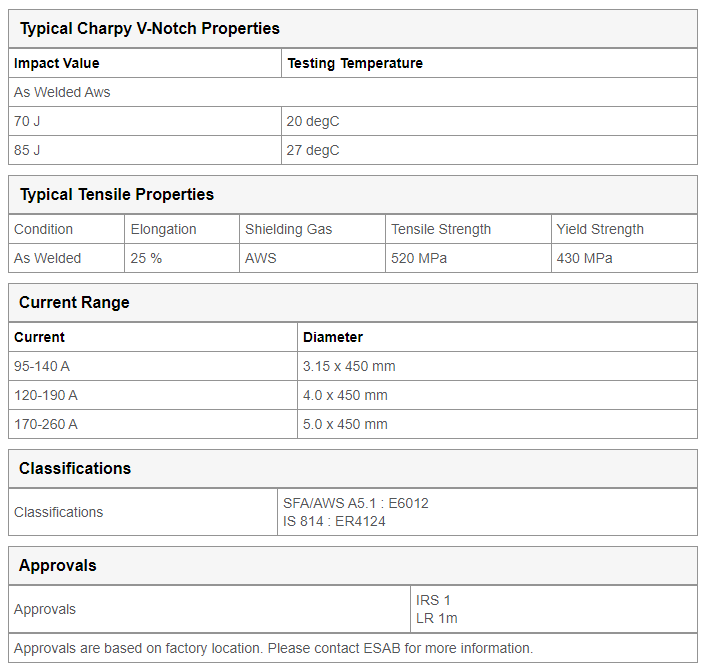Screen dimensions: 701x669
Task: Click the Classifications section heading
Action: pyautogui.click(x=75, y=469)
